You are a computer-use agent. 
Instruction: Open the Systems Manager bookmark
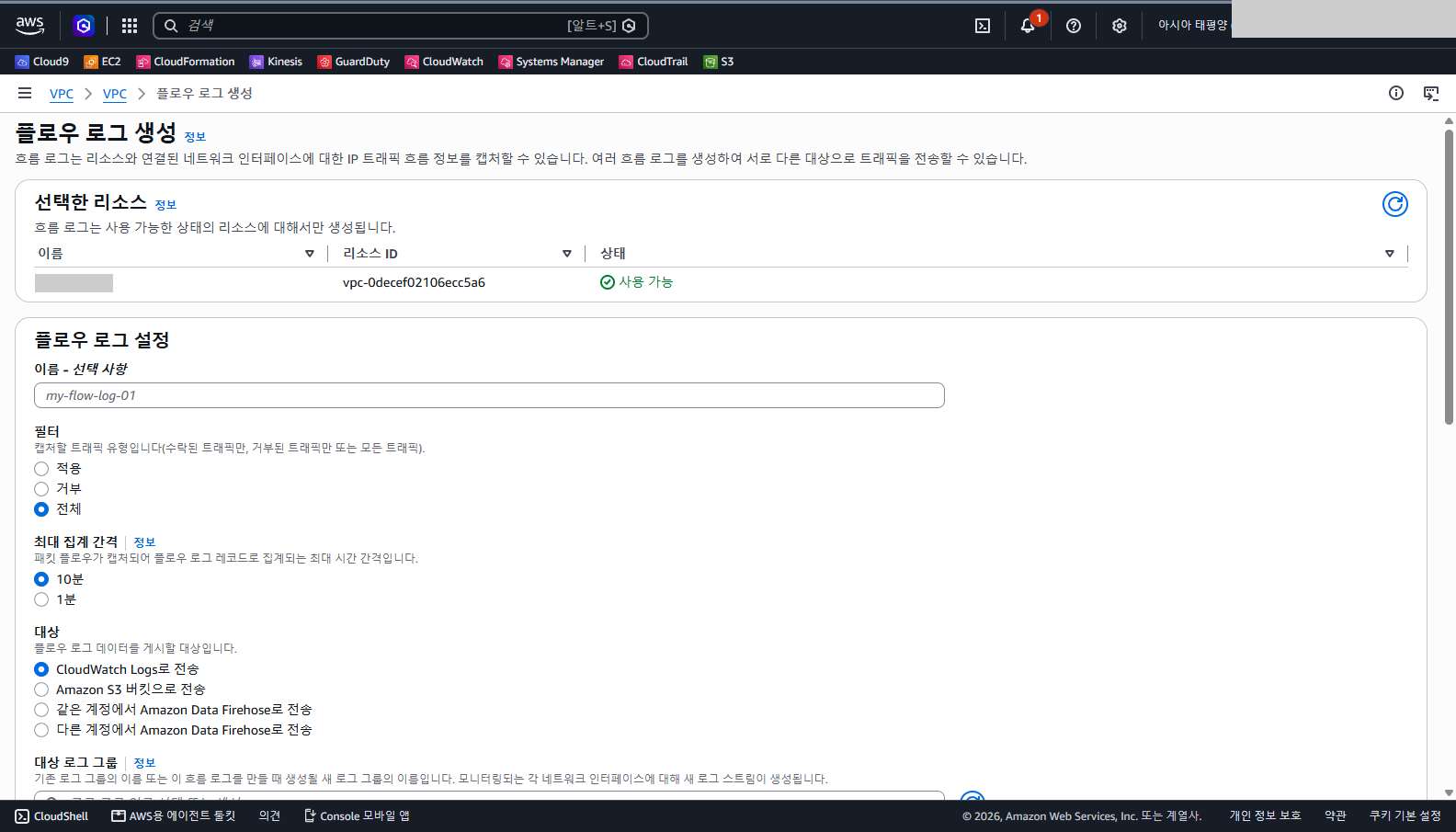tap(552, 62)
